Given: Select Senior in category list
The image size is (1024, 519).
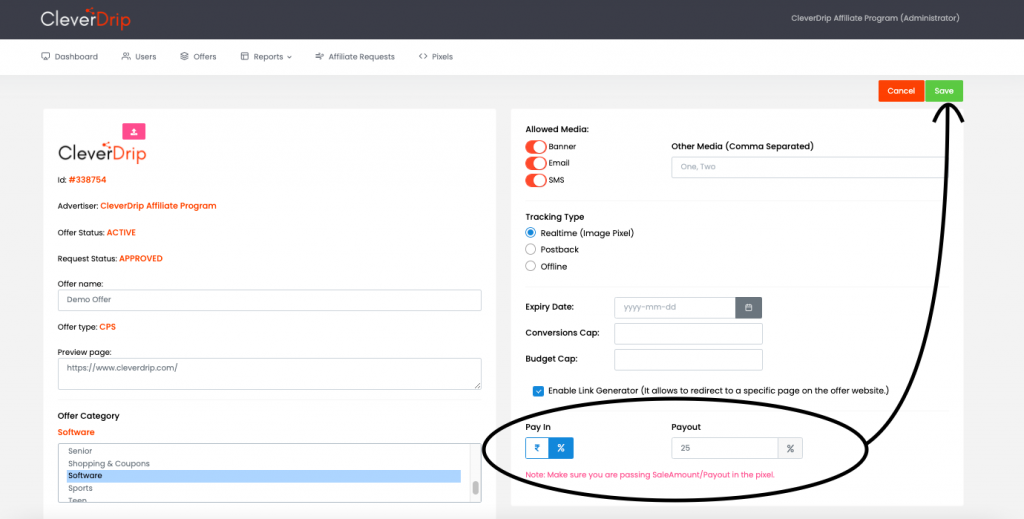Looking at the screenshot, I should [264, 451].
